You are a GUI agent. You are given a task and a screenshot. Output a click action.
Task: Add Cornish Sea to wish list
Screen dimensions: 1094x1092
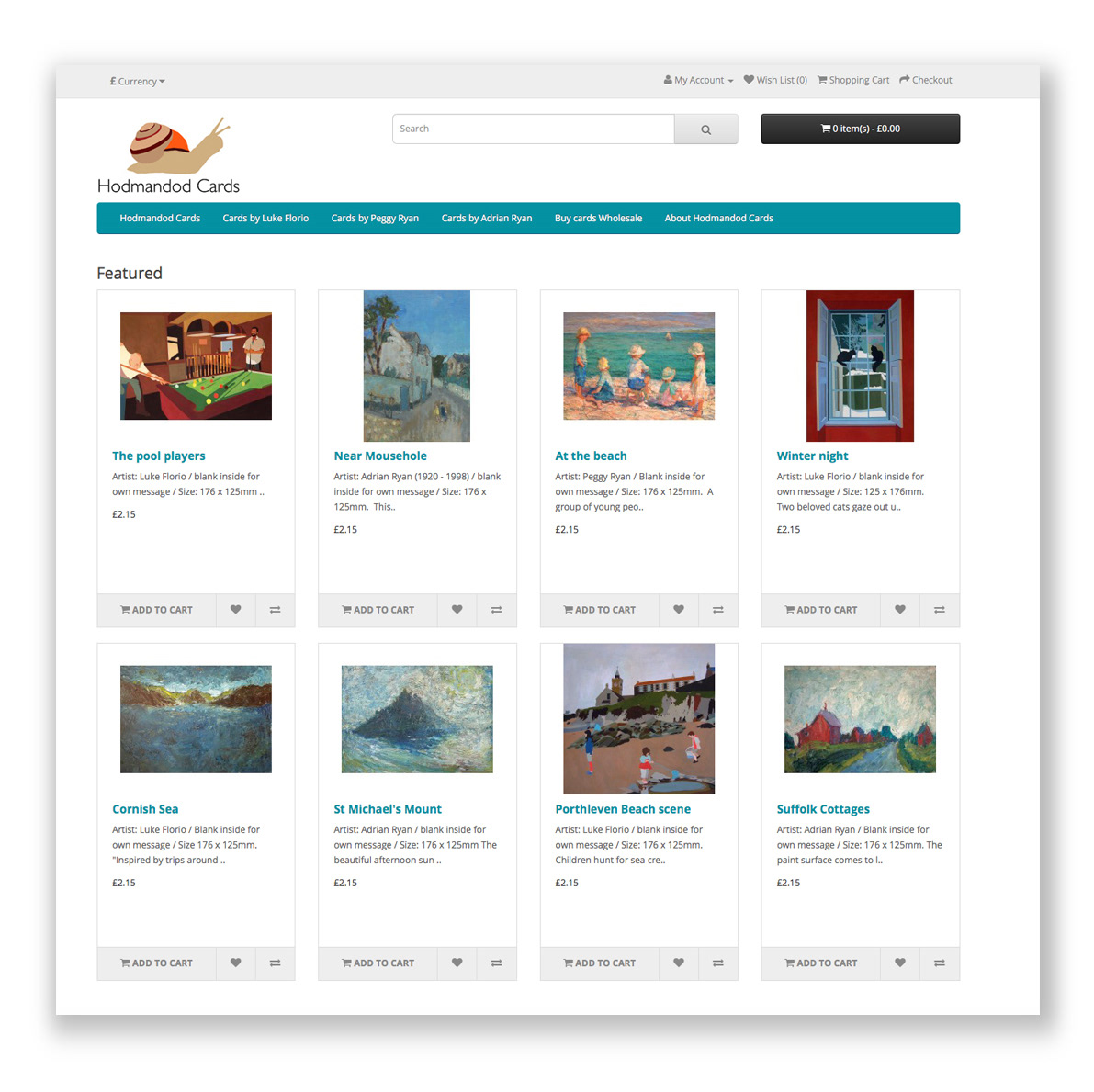236,963
